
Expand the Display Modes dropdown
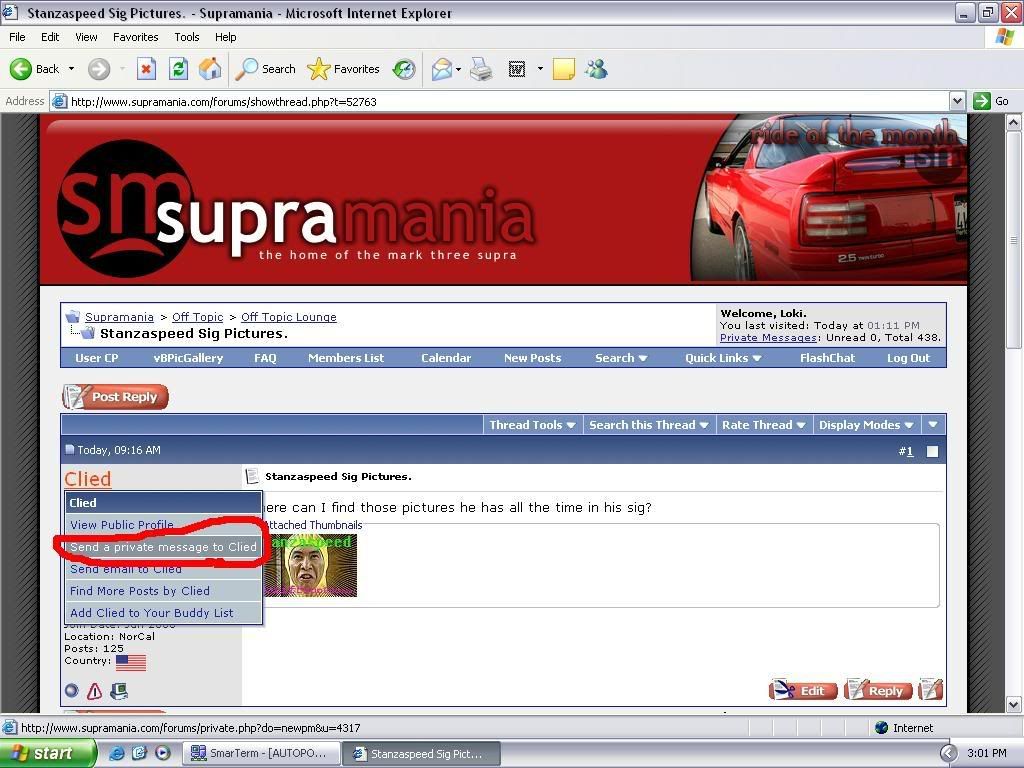click(x=866, y=425)
